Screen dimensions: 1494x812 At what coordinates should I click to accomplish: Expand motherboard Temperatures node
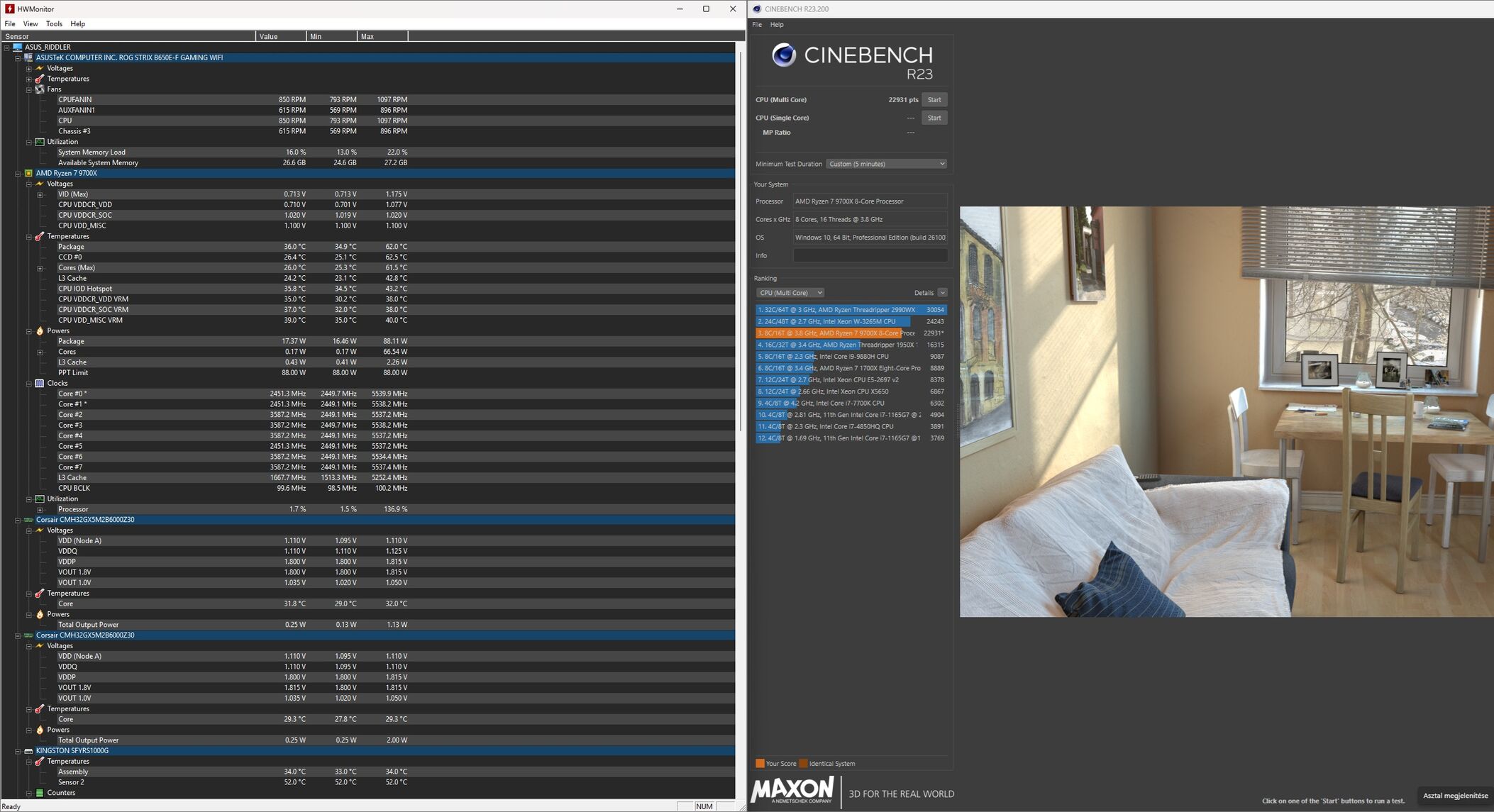tap(29, 79)
